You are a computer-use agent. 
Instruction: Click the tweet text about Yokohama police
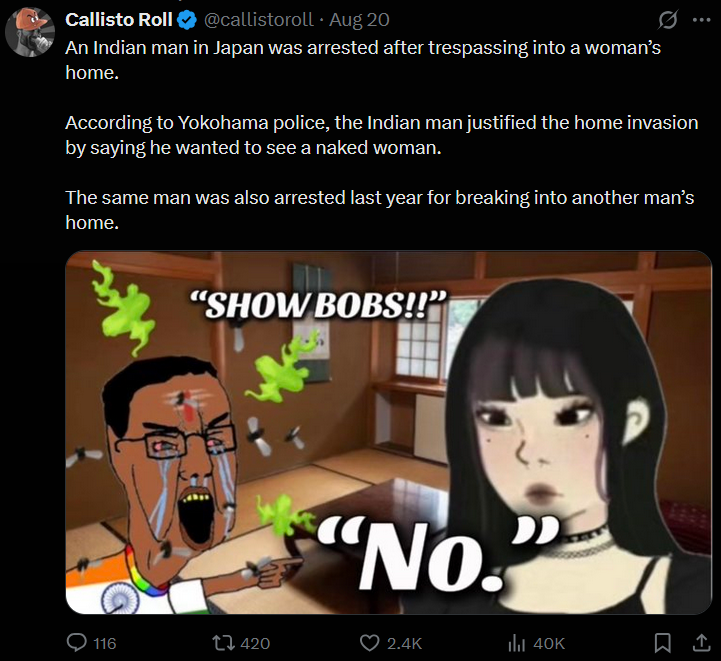click(x=382, y=135)
